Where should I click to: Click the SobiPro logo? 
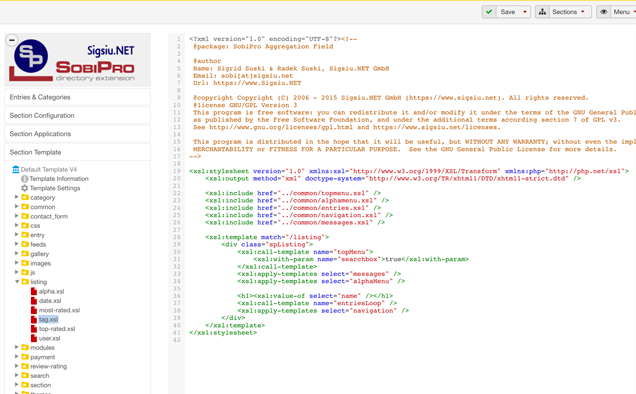point(77,60)
